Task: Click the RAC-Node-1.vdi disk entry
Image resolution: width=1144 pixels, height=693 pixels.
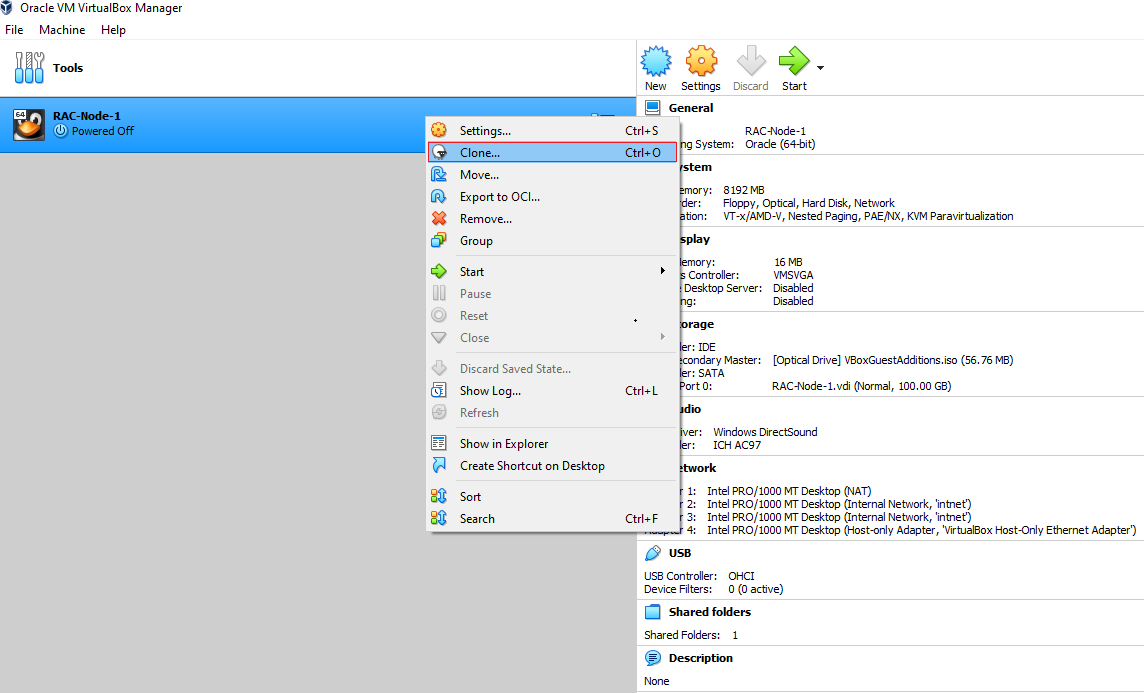Action: click(862, 386)
